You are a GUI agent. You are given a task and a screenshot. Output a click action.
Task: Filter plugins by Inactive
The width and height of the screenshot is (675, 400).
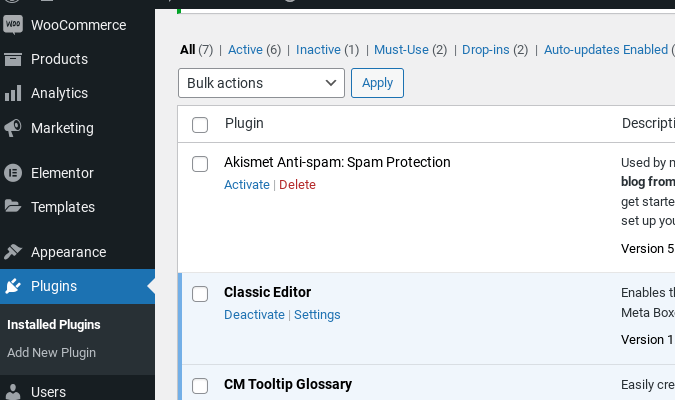point(318,50)
